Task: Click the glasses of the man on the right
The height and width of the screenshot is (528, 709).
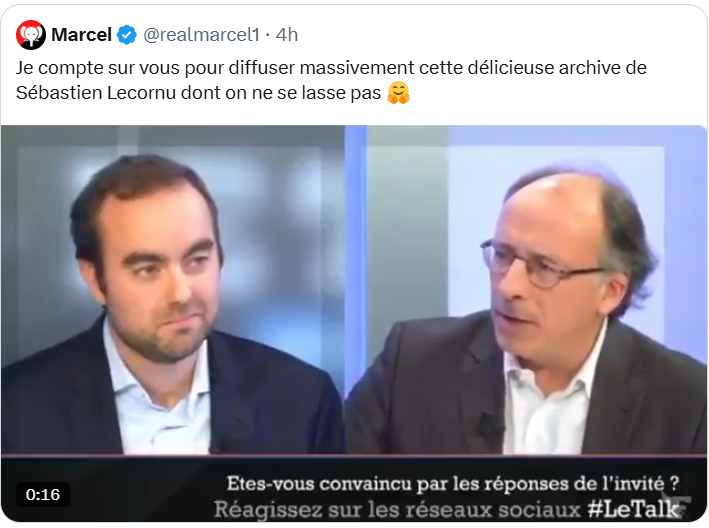Action: (538, 265)
